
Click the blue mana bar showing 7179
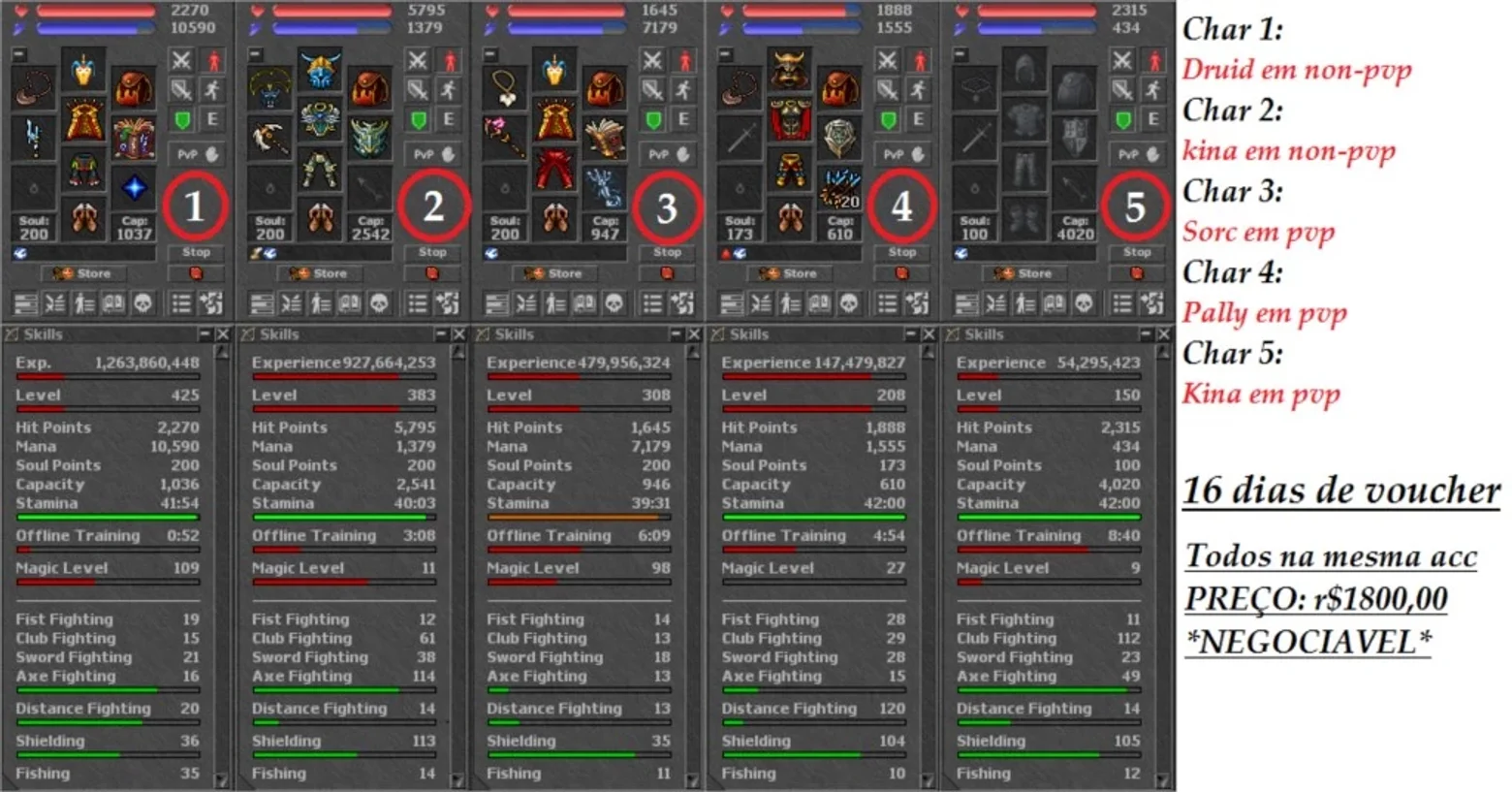point(567,29)
